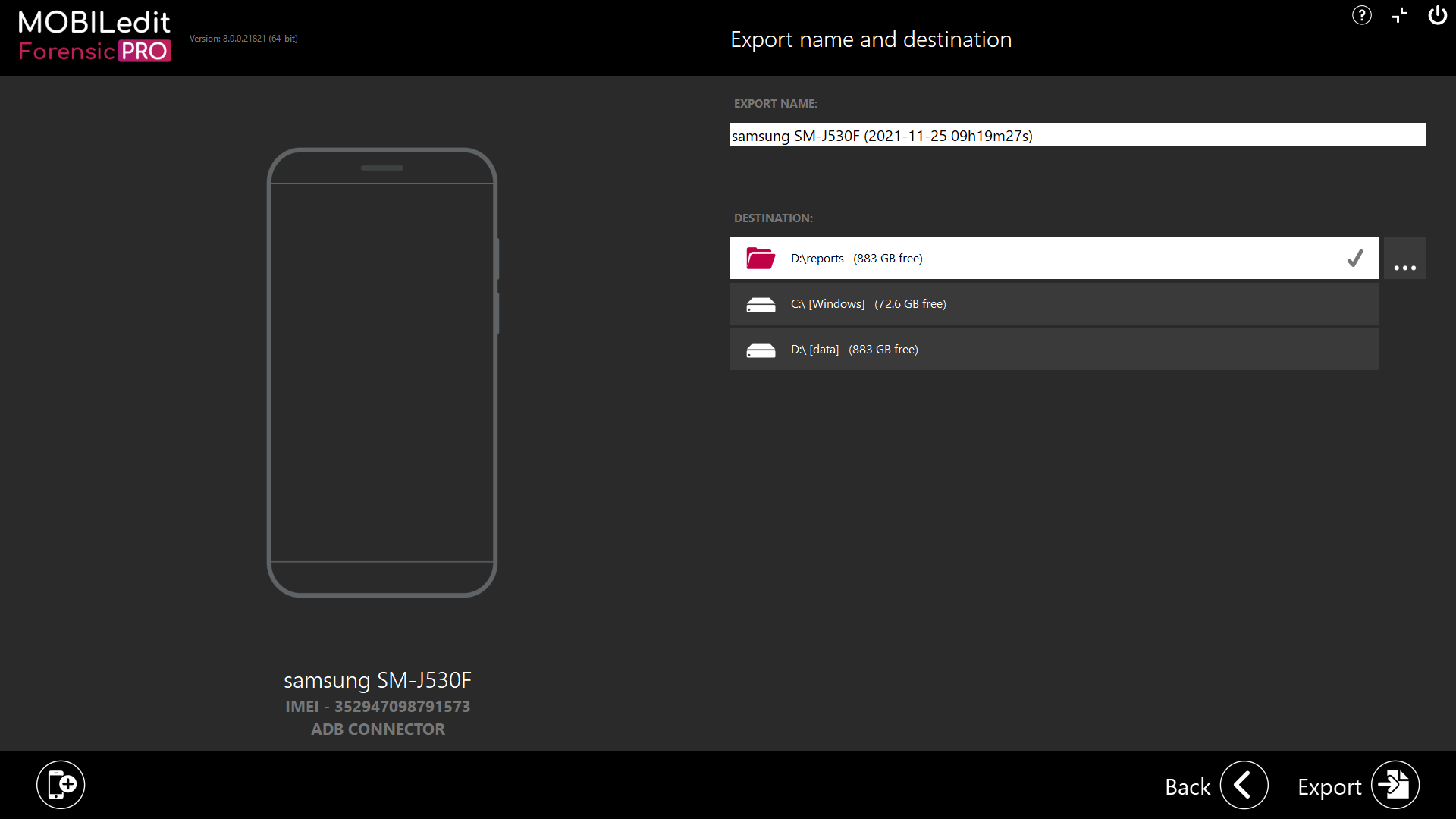This screenshot has height=819, width=1456.
Task: Click the C:\ Windows drive icon
Action: (x=760, y=304)
